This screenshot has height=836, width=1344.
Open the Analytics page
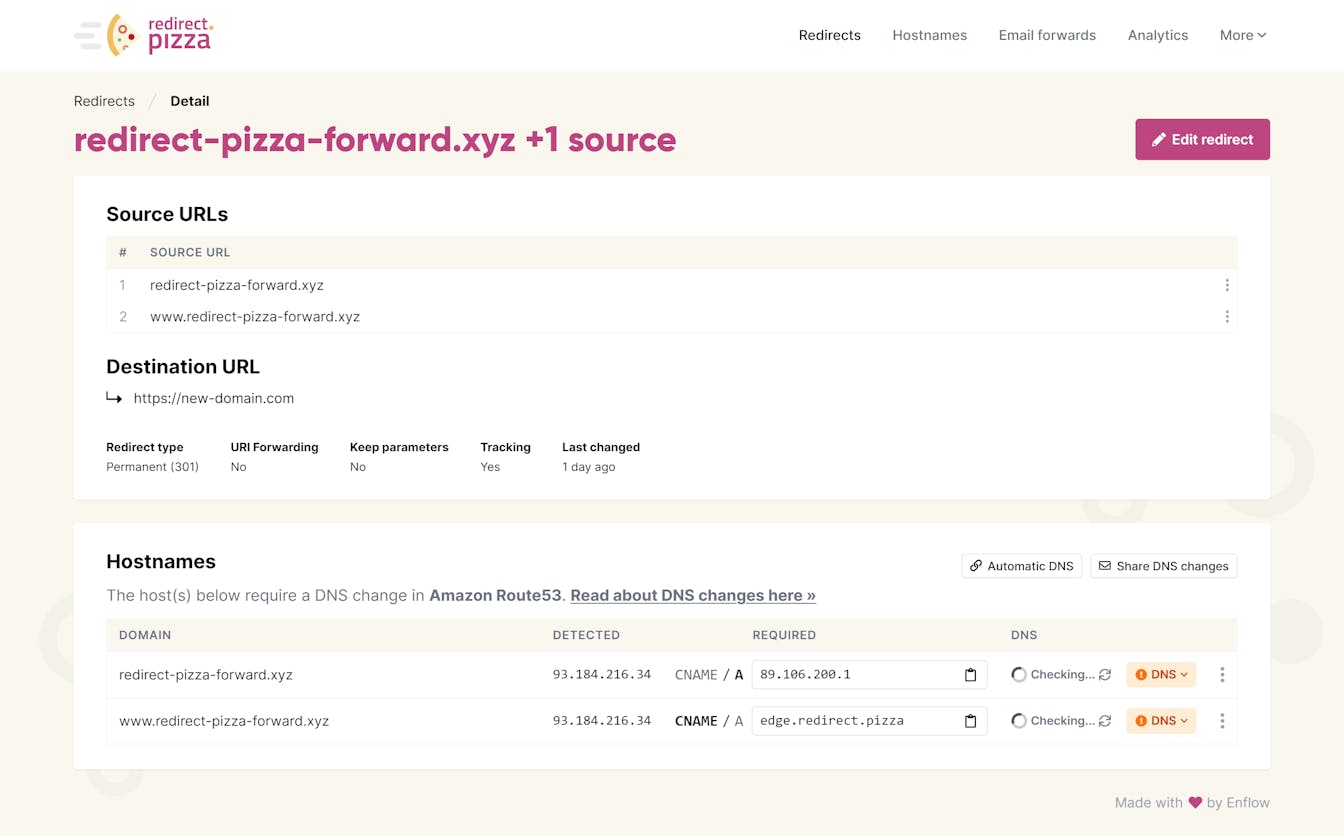click(1157, 35)
